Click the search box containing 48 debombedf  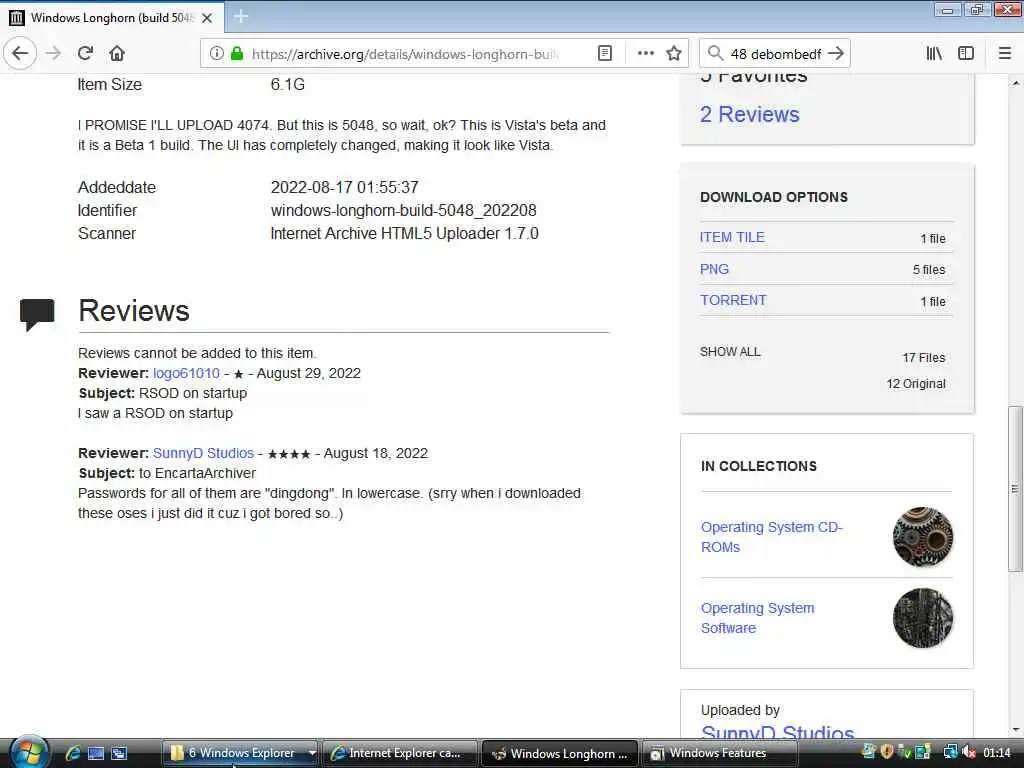coord(776,54)
